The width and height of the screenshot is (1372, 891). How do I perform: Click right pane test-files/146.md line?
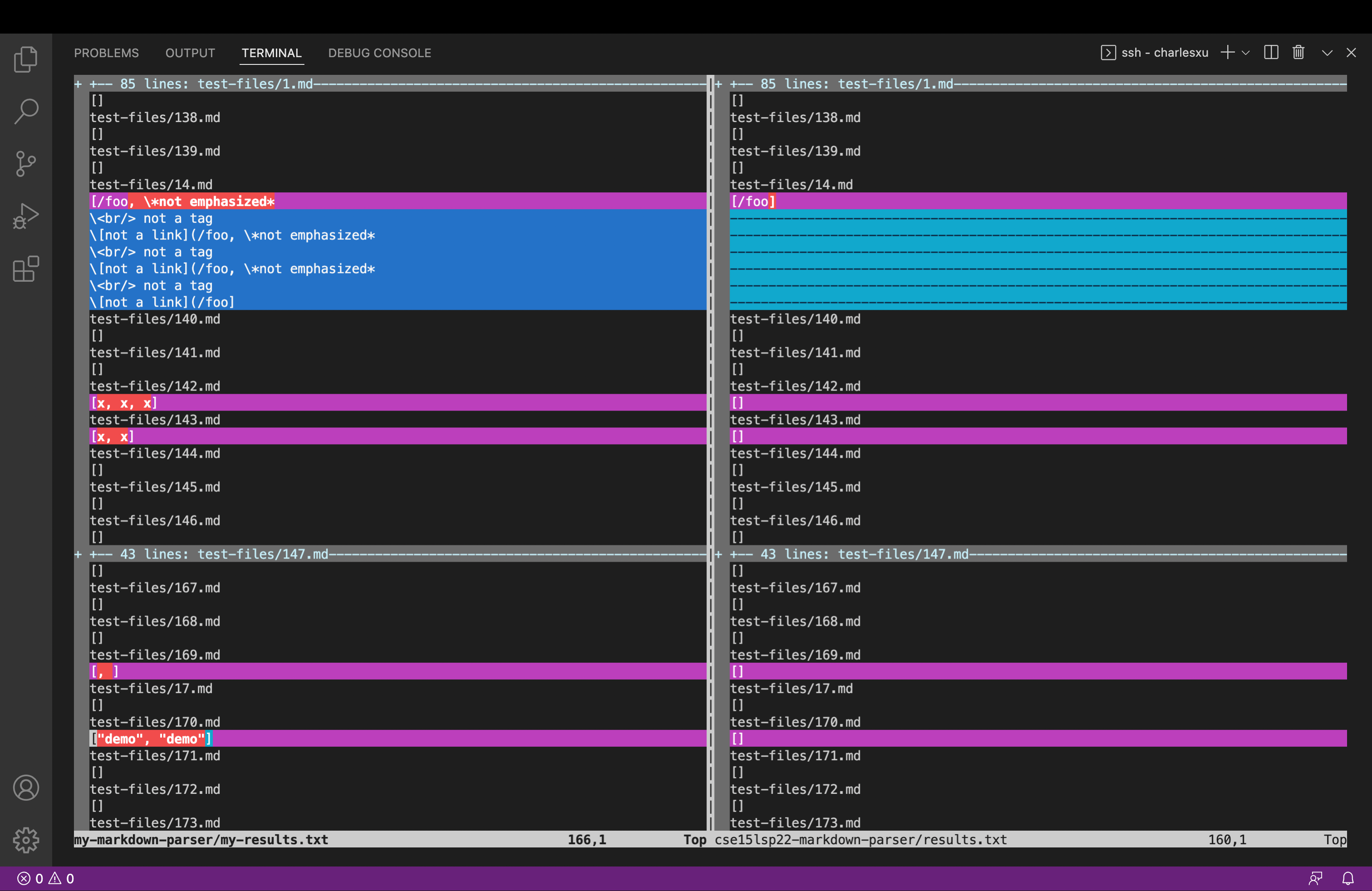pyautogui.click(x=795, y=520)
